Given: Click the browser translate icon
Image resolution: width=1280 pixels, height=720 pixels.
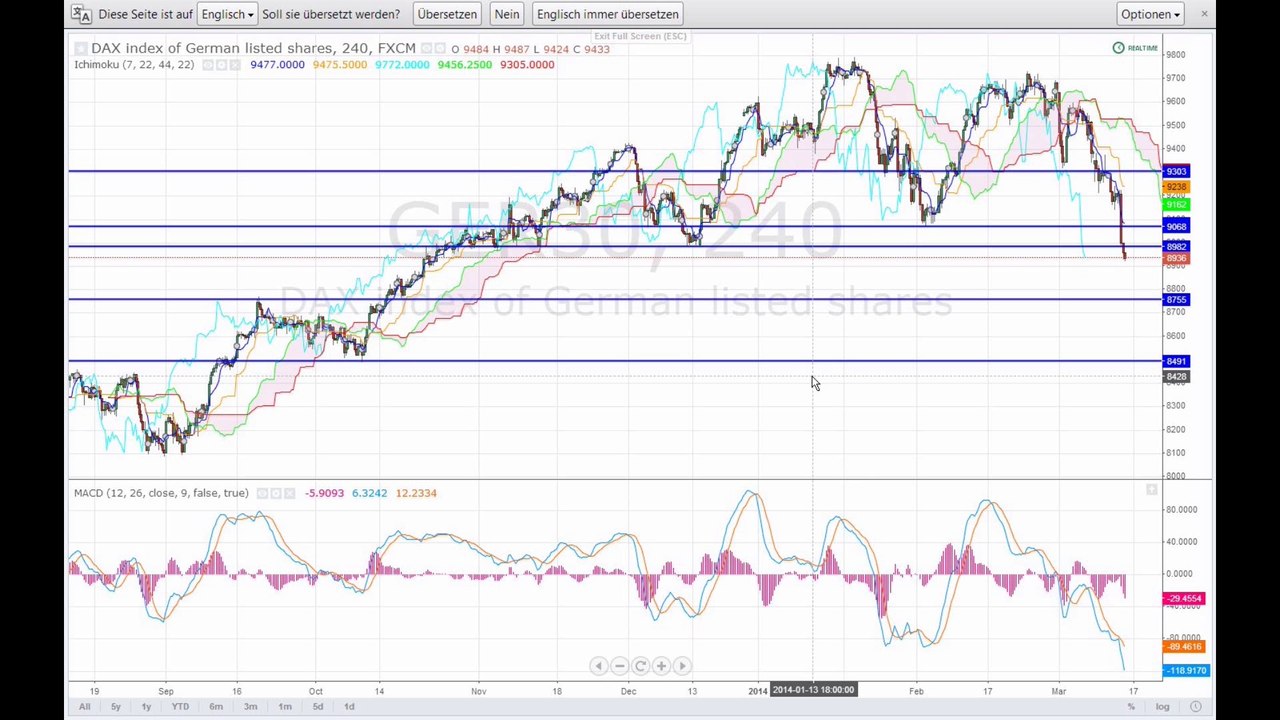Looking at the screenshot, I should tap(81, 14).
